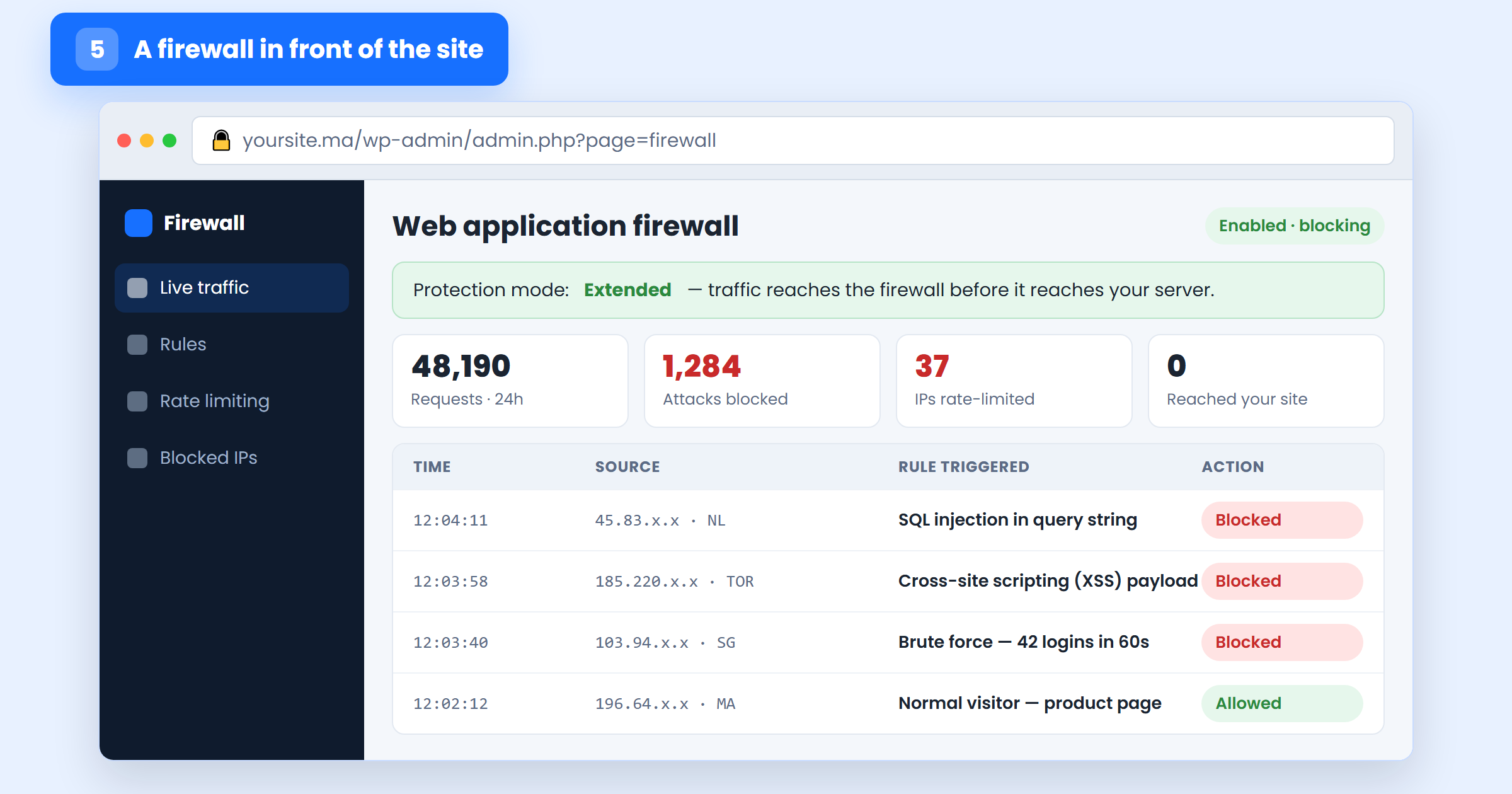Click Brute force — 42 logins rule
This screenshot has width=1512, height=794.
pos(1024,642)
